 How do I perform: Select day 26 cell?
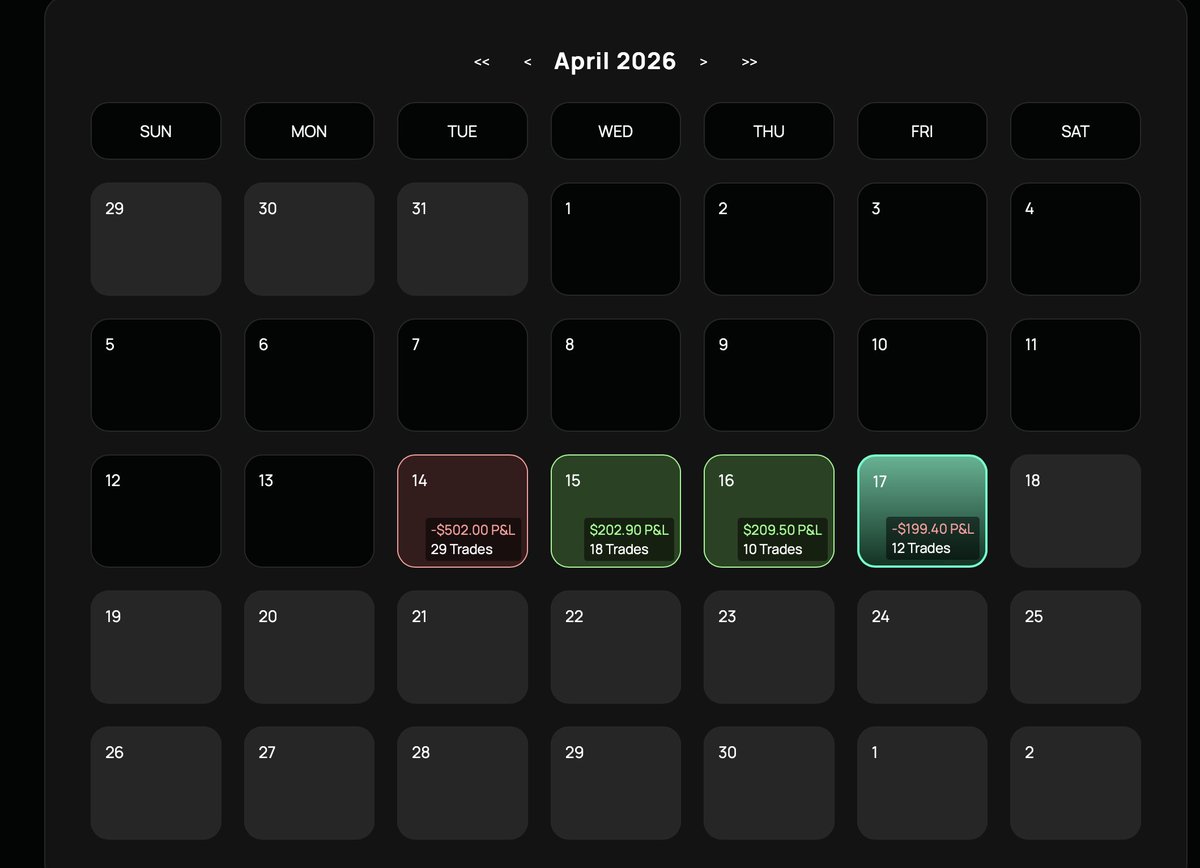[x=156, y=783]
